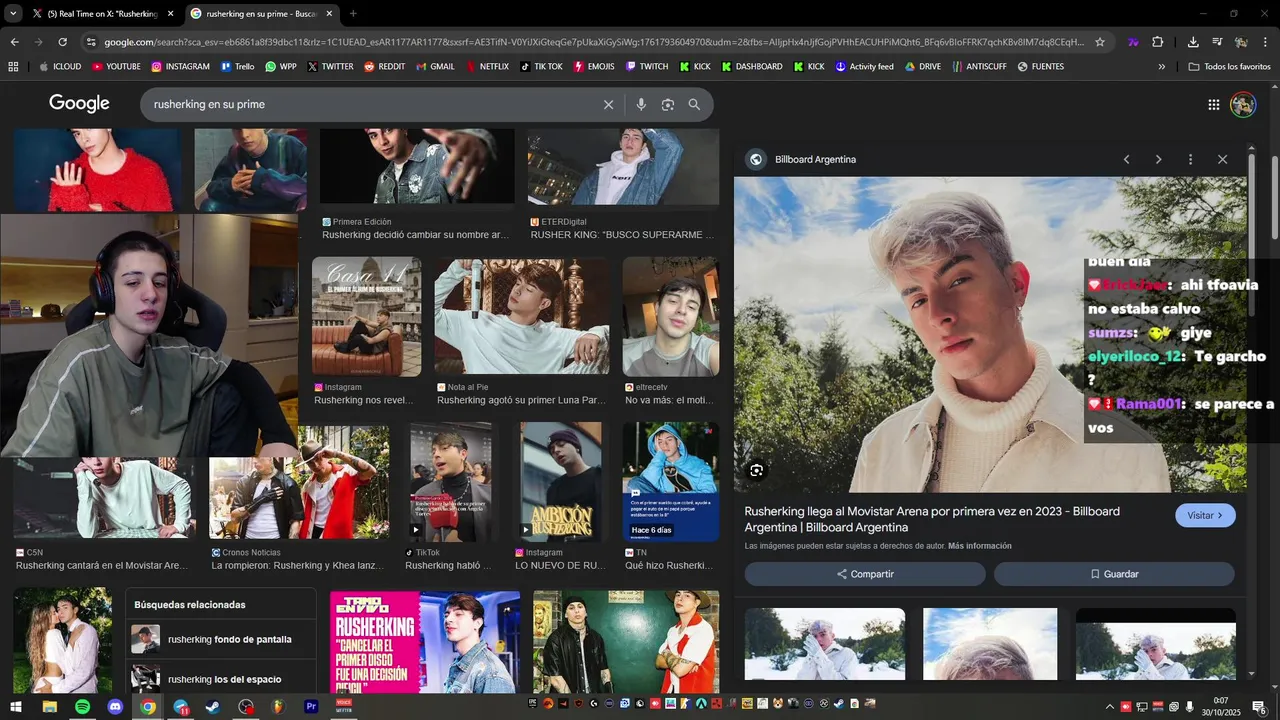1280x720 pixels.
Task: Select related search fondo de pantalla
Action: tap(222, 639)
